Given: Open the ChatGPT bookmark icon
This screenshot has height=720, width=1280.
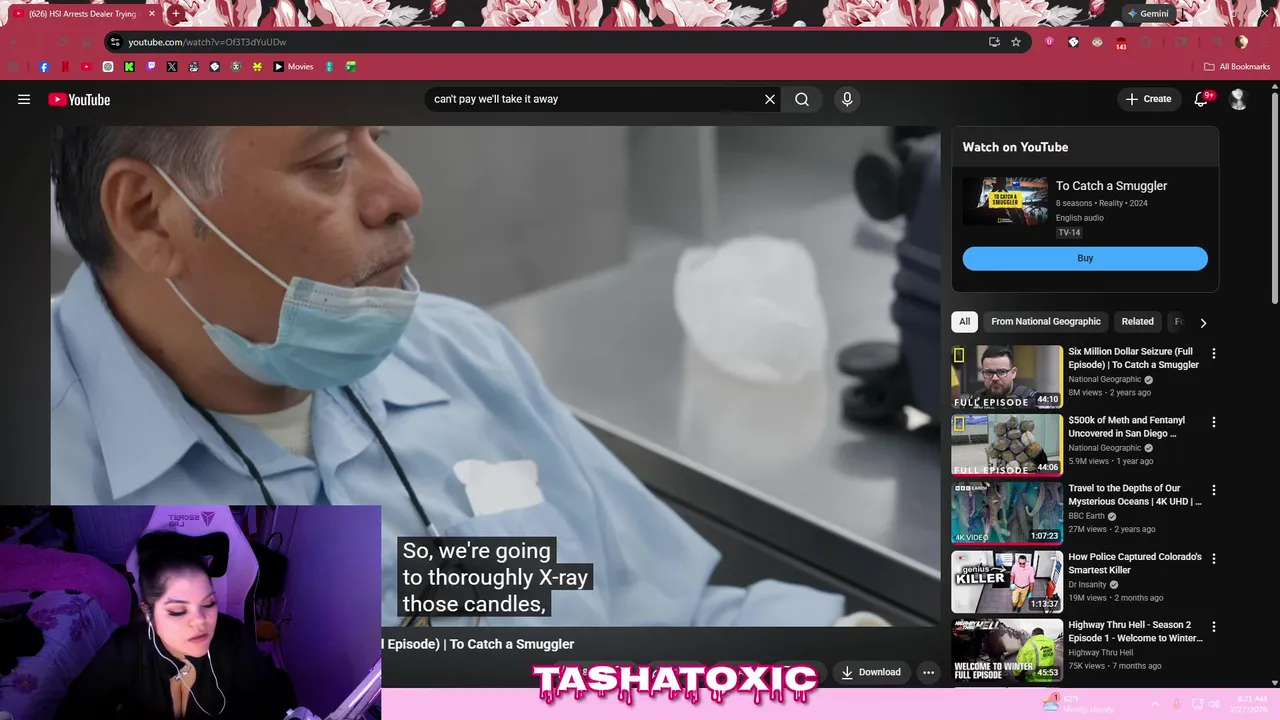Looking at the screenshot, I should coord(108,67).
